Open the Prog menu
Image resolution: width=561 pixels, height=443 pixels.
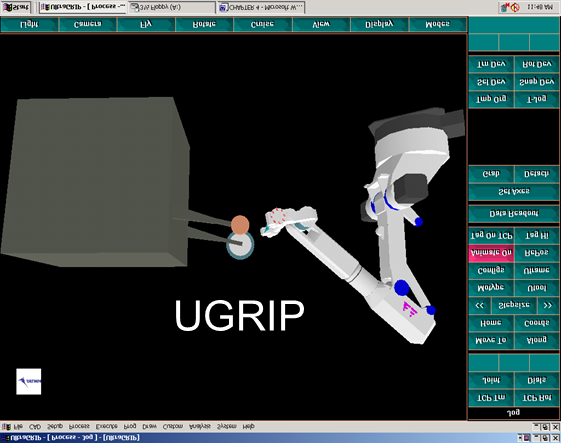pos(130,427)
